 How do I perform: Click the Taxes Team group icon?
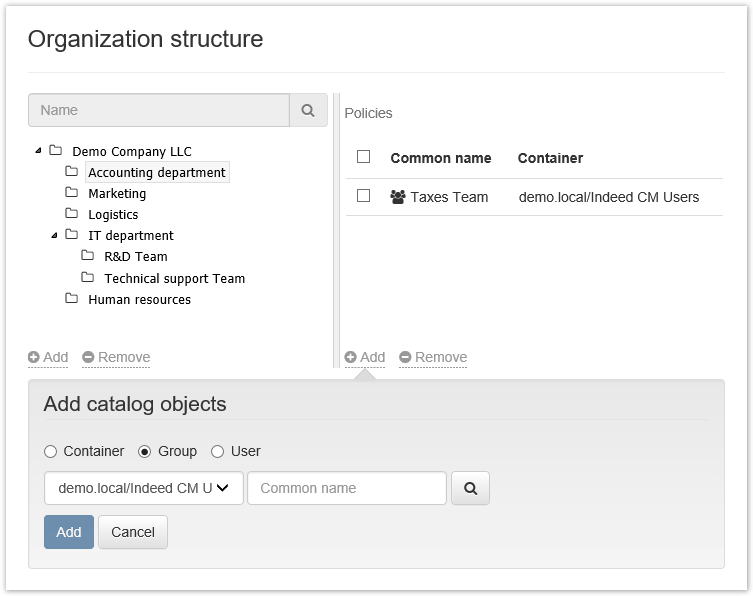(397, 197)
